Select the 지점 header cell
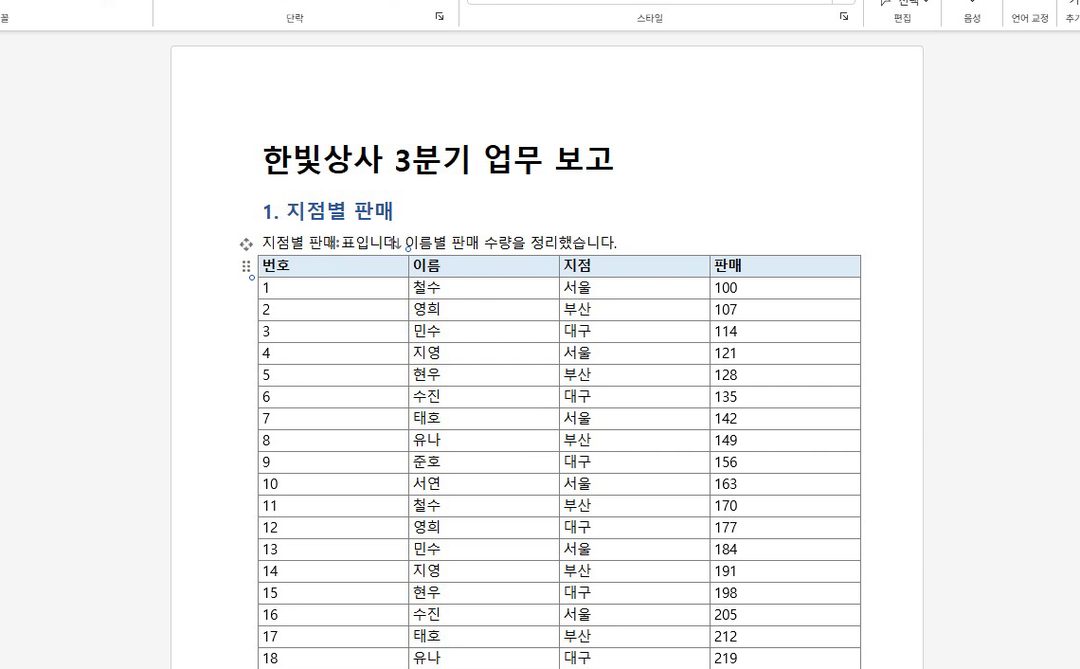Screen dimensions: 1080x669 634,266
